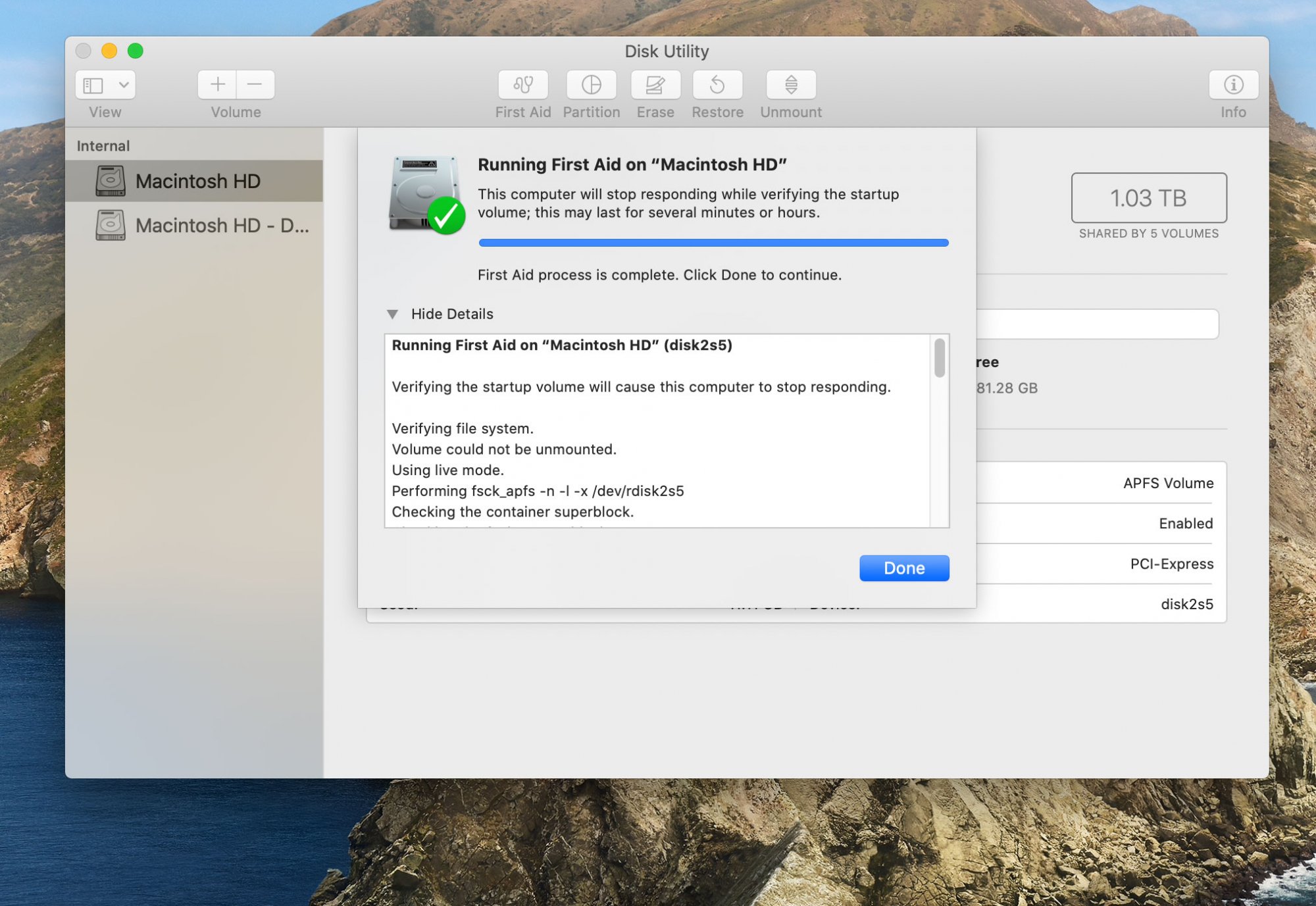1316x906 pixels.
Task: Click the 'Internal' sidebar header
Action: pos(103,146)
